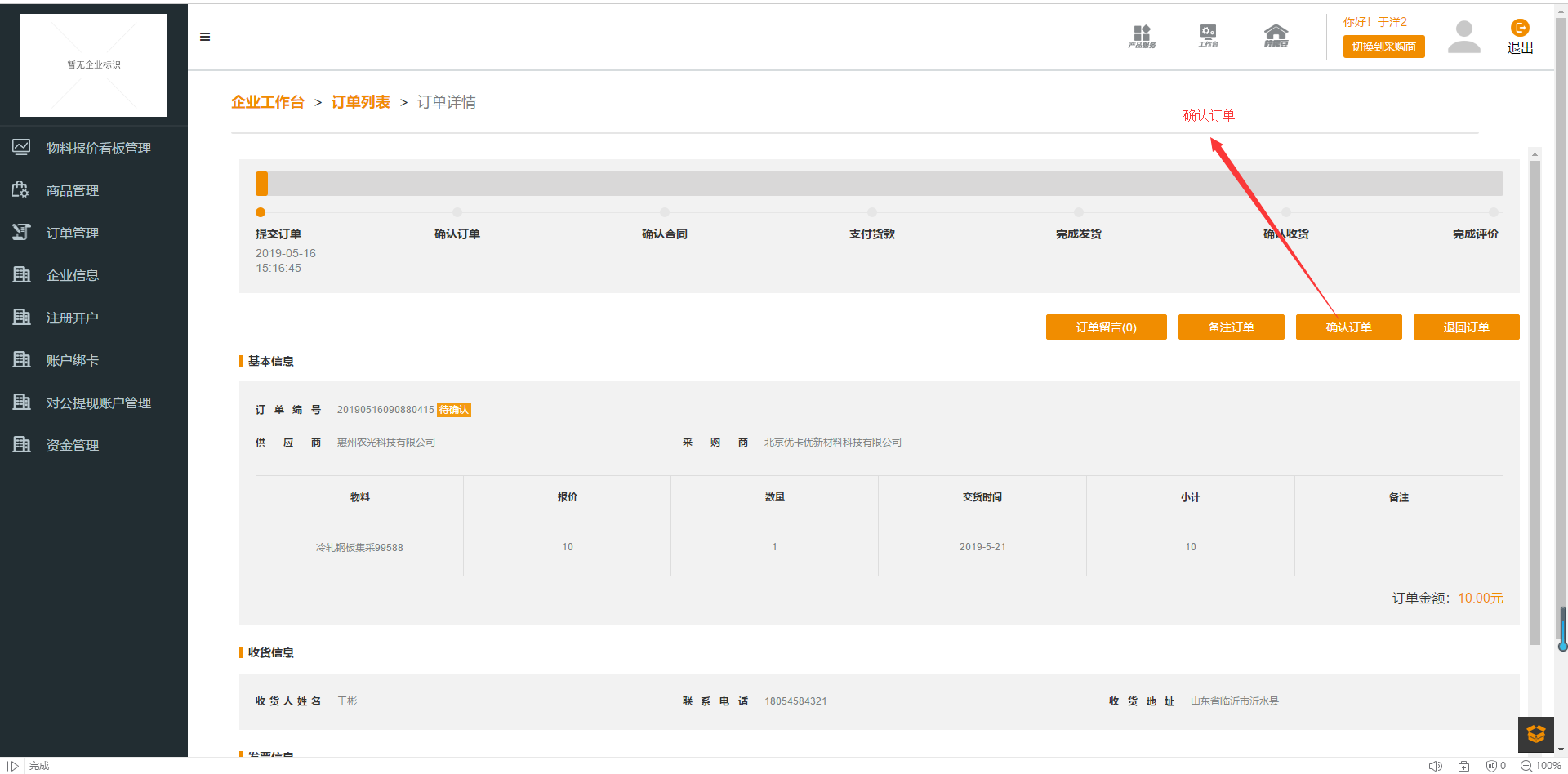This screenshot has height=774, width=1568.
Task: Open the 工作台 workbench icon
Action: 1208,36
